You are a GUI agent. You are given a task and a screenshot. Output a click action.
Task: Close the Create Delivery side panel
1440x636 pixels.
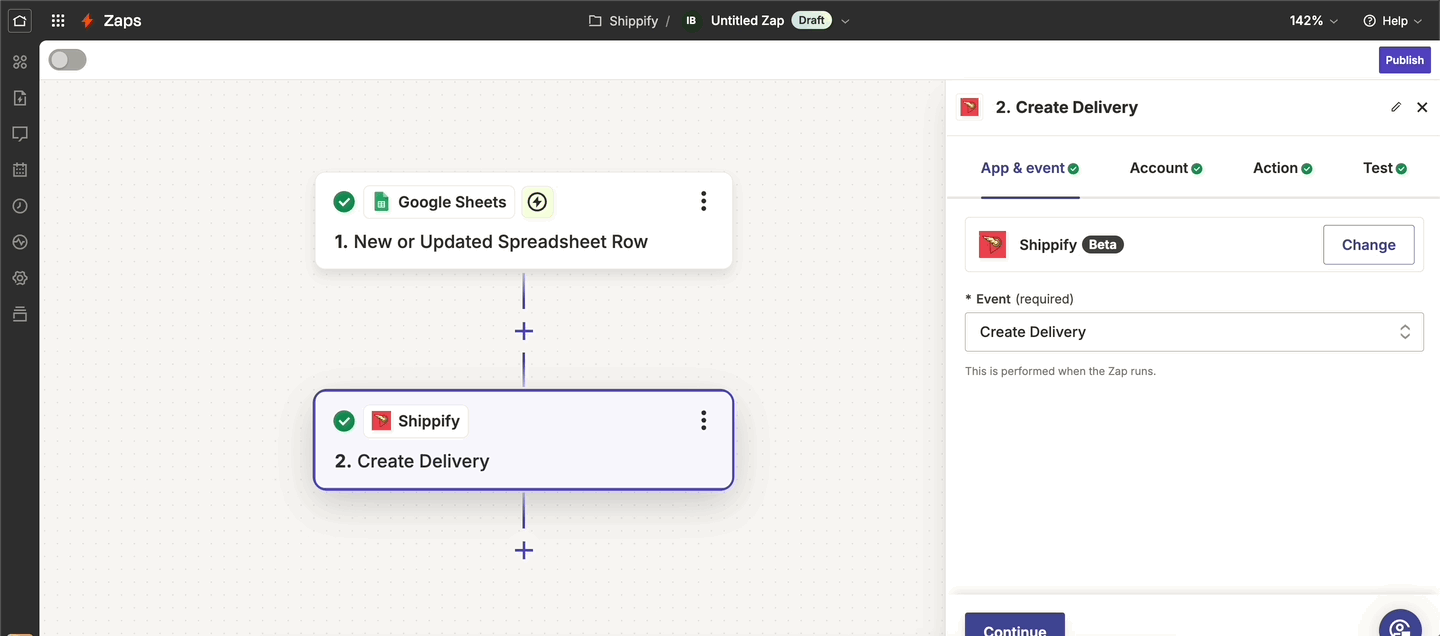click(1422, 107)
